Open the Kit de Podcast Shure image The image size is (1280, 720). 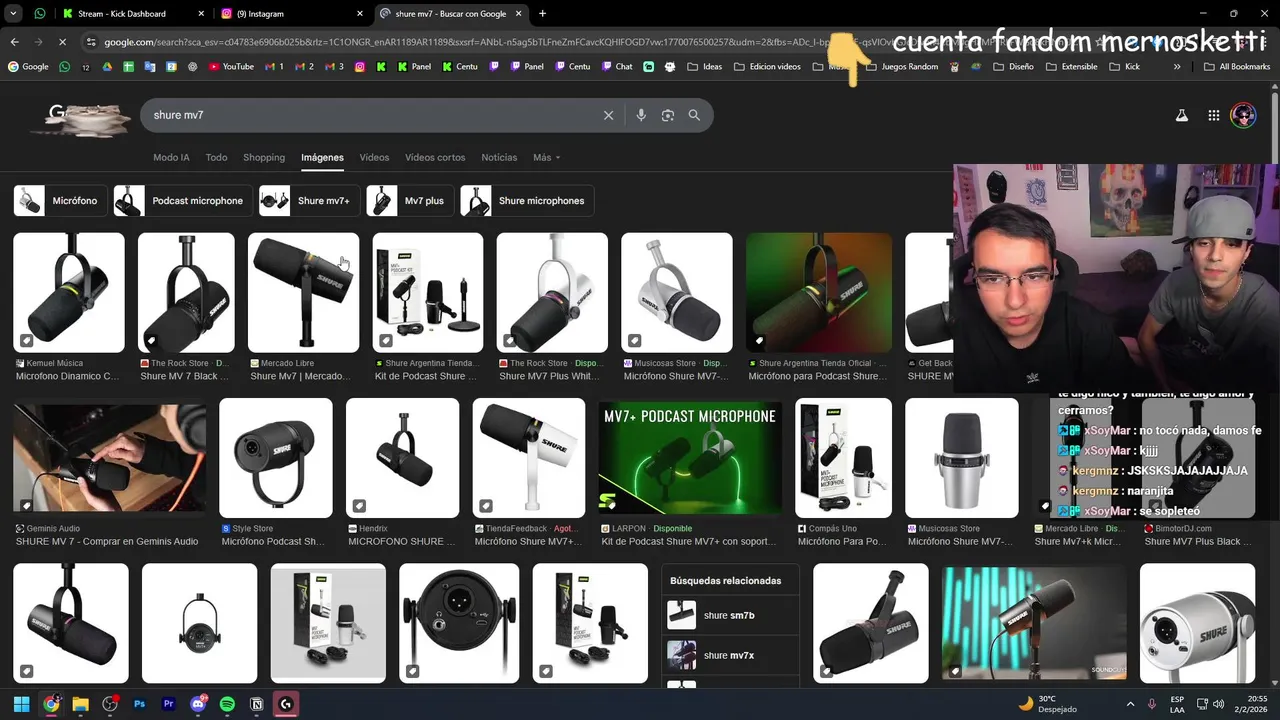point(428,293)
